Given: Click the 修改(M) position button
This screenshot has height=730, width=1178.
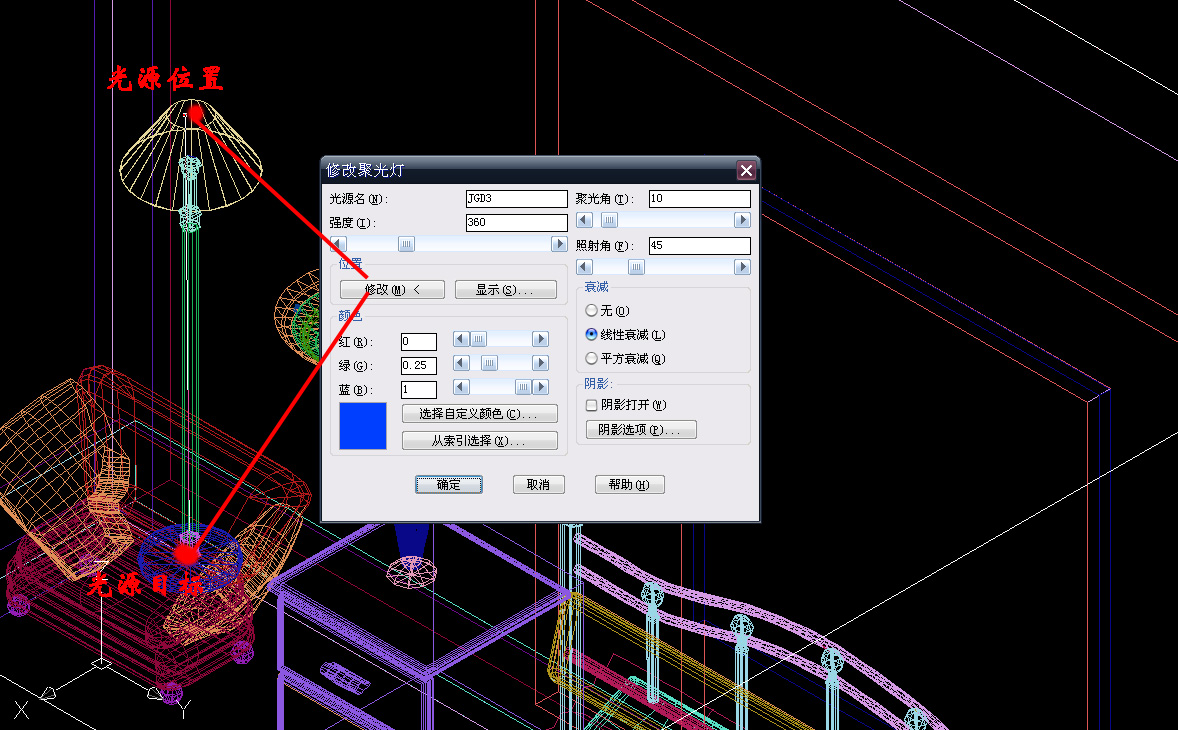Looking at the screenshot, I should point(392,289).
